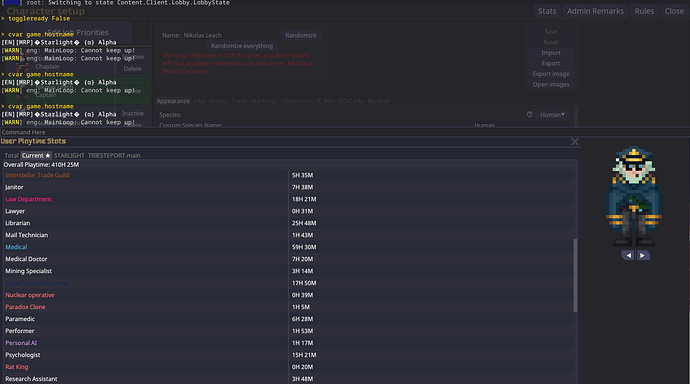
Task: Select the Librarian row
Action: tap(288, 223)
